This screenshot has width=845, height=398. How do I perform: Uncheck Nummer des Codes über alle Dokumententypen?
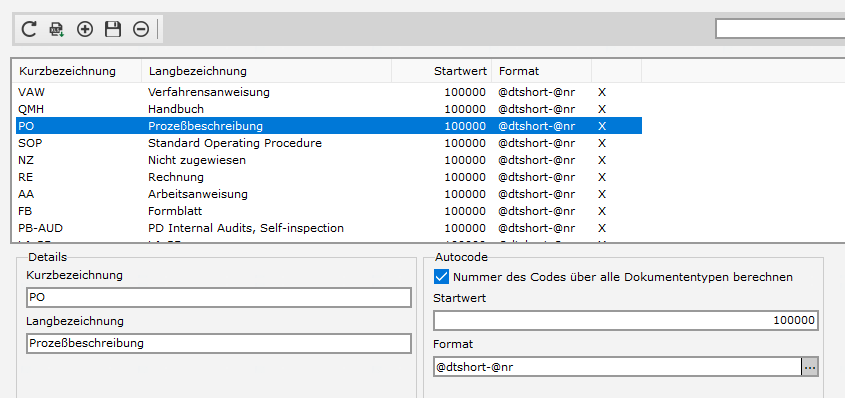coord(441,277)
